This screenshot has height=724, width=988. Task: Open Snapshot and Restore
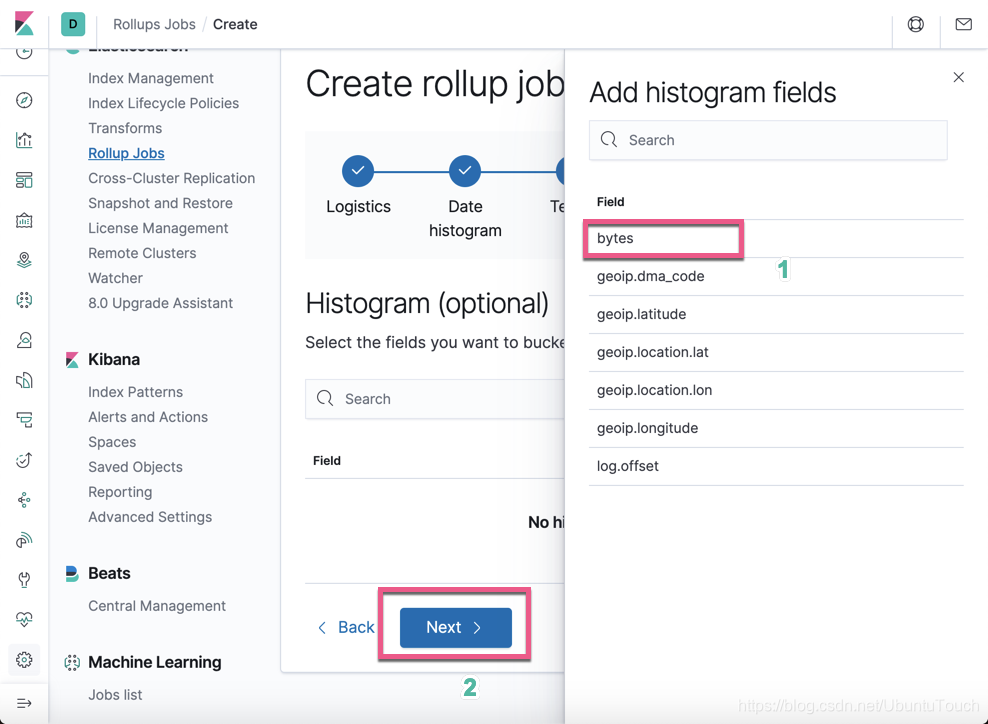click(160, 203)
